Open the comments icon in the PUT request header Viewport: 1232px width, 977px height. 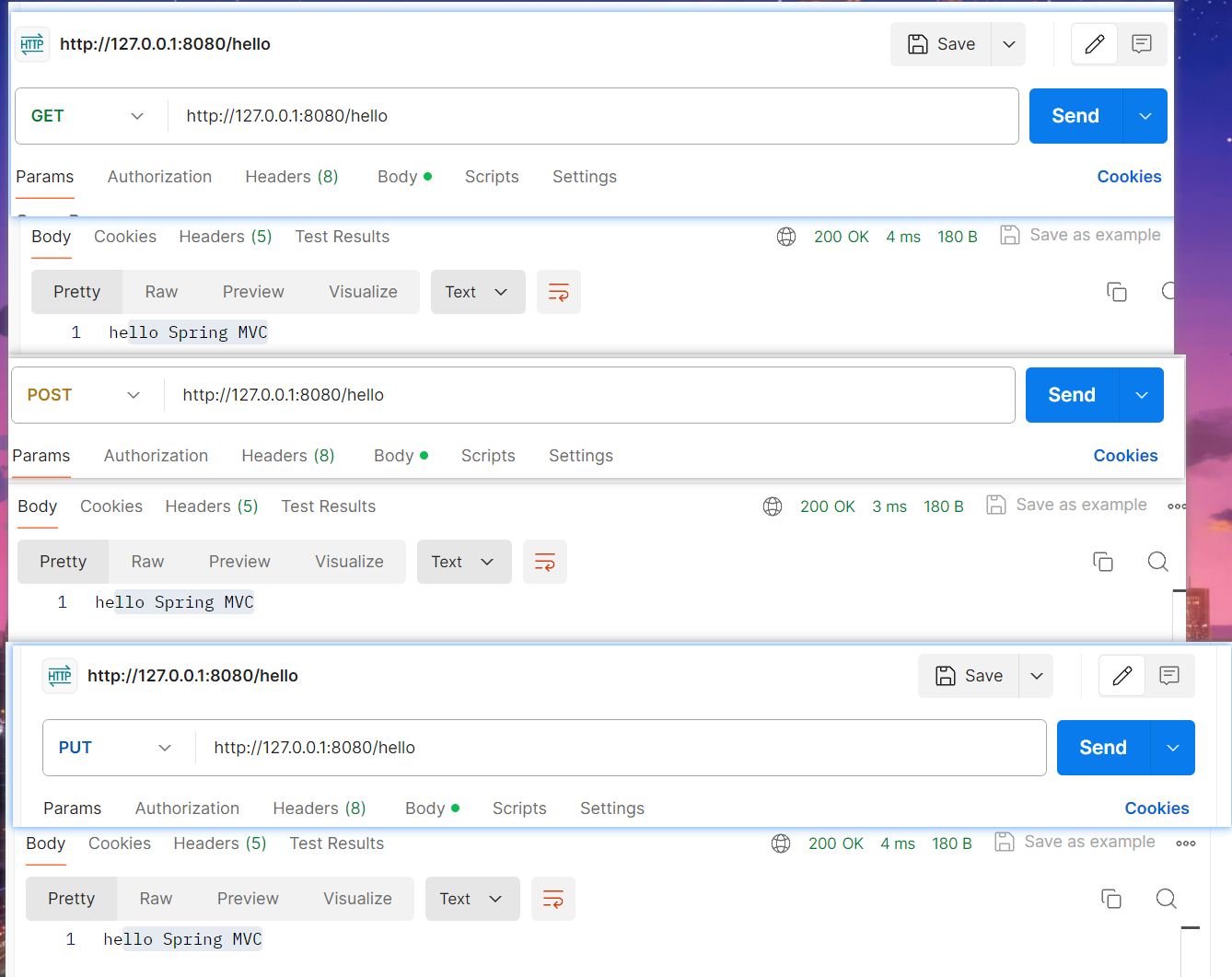(x=1169, y=676)
